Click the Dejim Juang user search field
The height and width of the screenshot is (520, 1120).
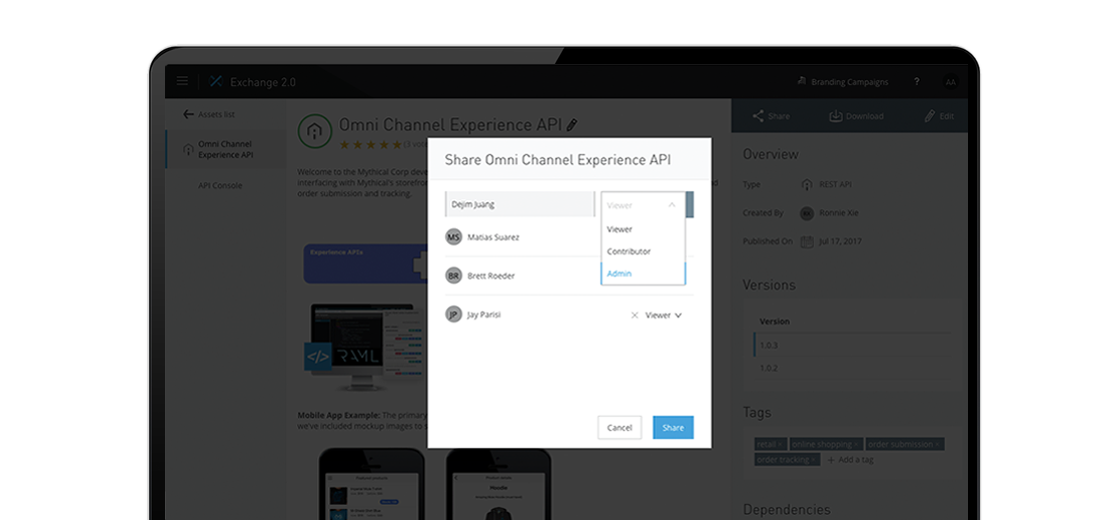pos(520,204)
